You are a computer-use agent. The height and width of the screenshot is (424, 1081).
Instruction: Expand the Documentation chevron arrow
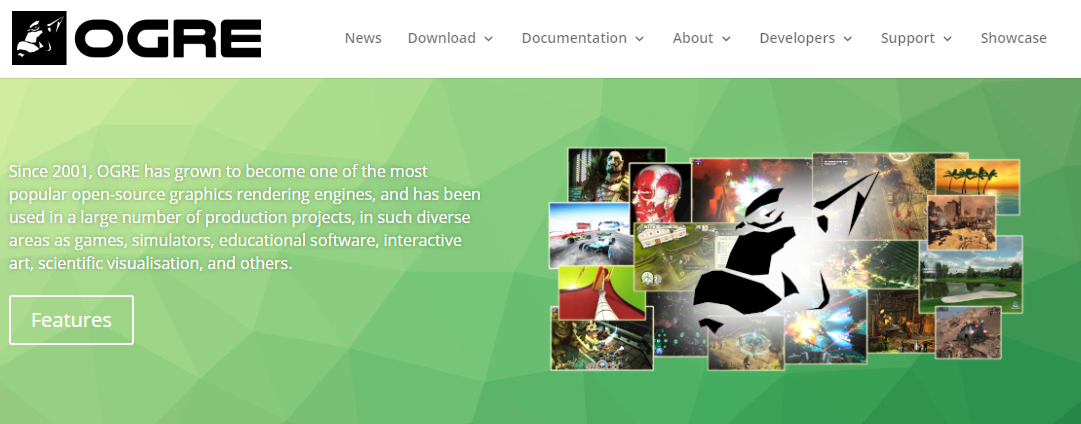pyautogui.click(x=639, y=39)
